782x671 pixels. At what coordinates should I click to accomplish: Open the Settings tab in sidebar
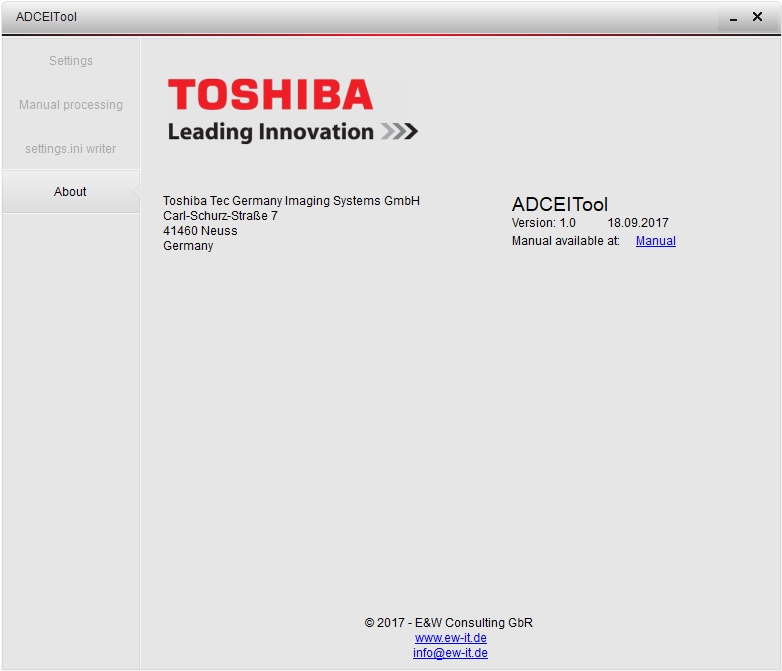pyautogui.click(x=71, y=61)
